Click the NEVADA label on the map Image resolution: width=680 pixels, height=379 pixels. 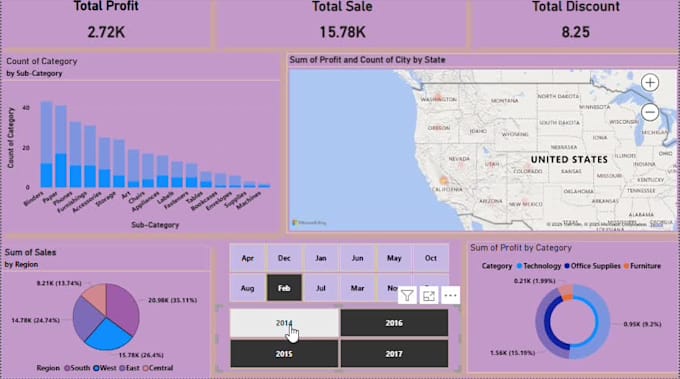459,159
